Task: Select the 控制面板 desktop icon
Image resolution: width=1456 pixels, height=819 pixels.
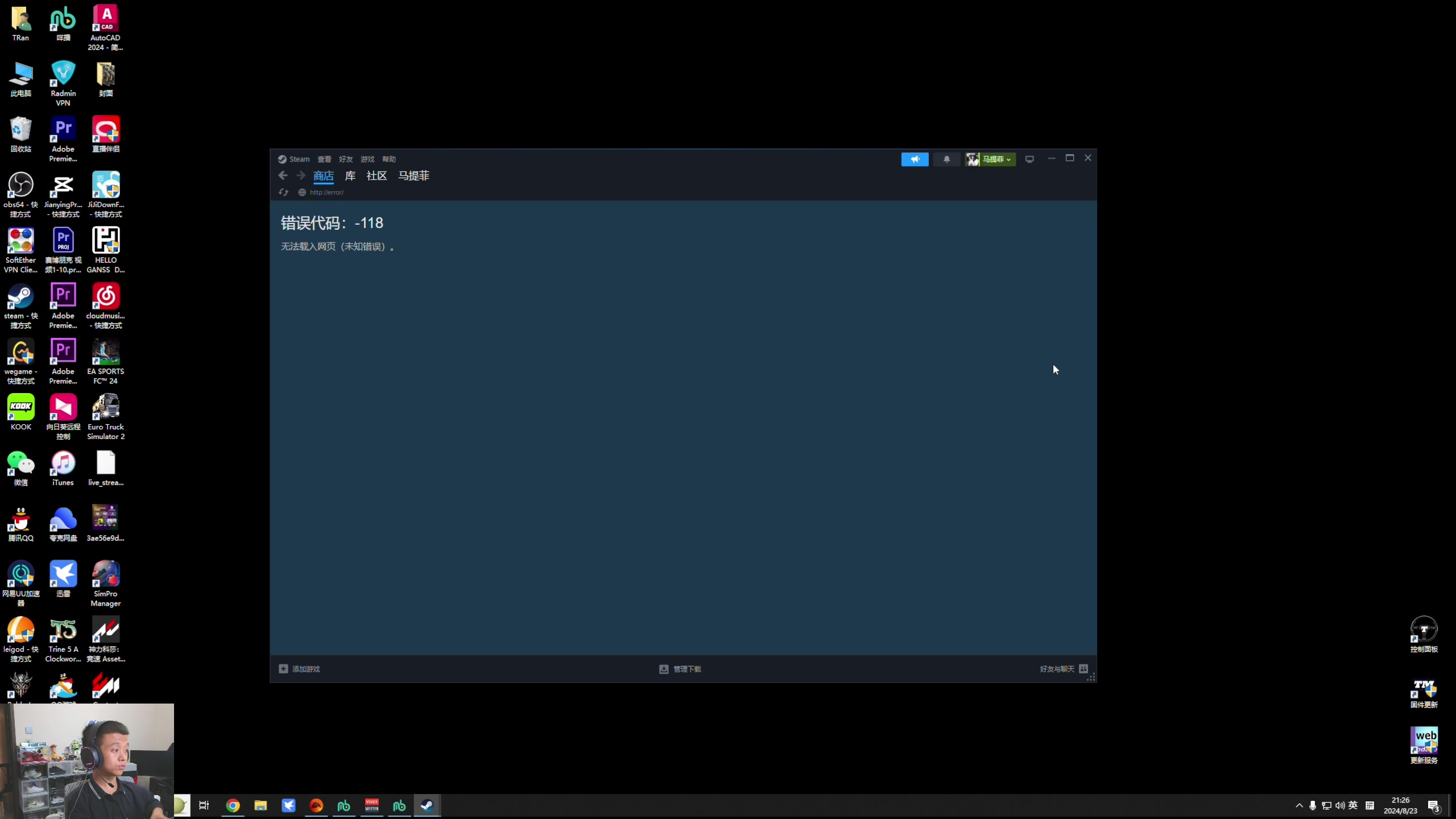Action: [x=1424, y=635]
